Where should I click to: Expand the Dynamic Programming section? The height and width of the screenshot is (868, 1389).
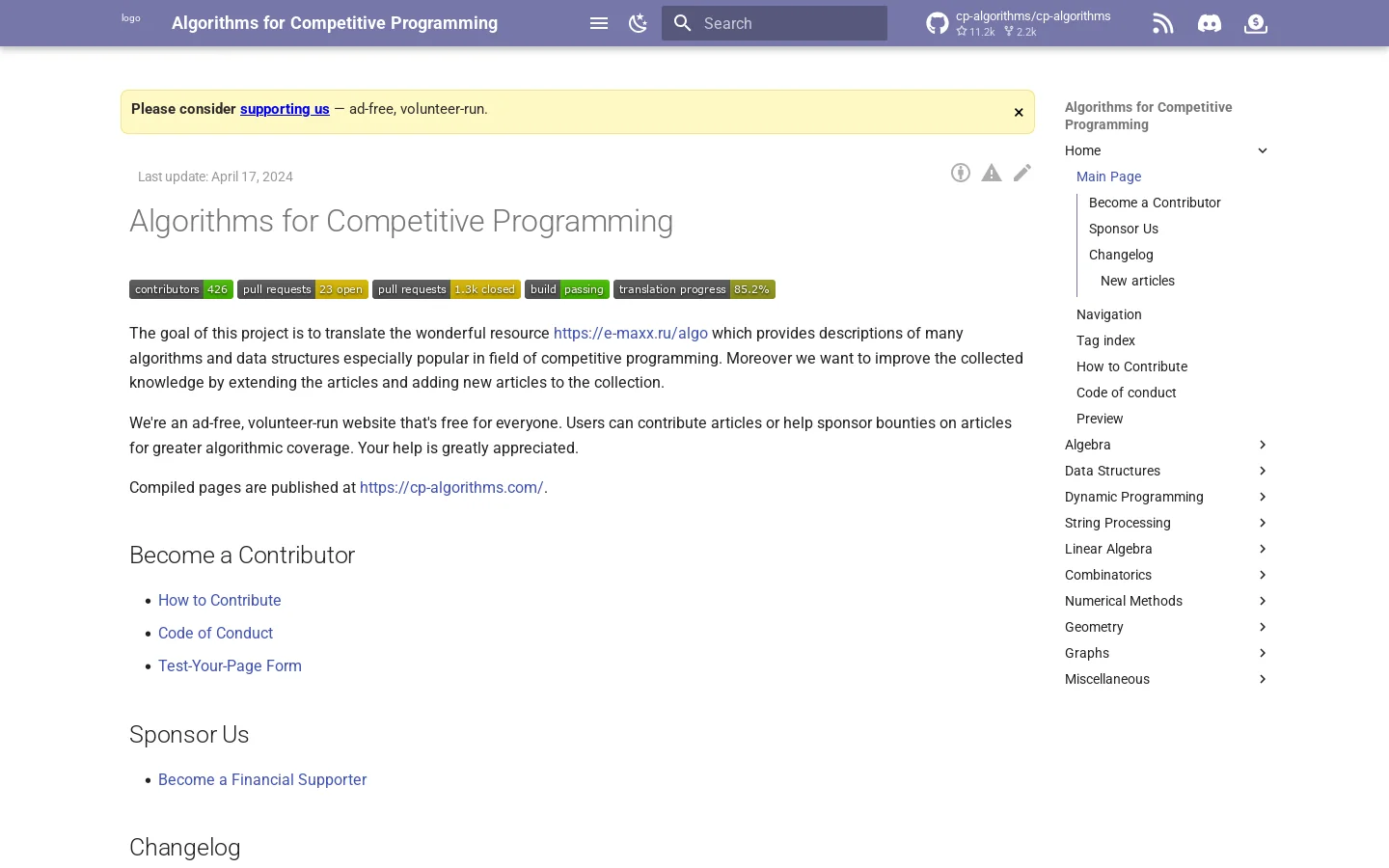pyautogui.click(x=1263, y=497)
